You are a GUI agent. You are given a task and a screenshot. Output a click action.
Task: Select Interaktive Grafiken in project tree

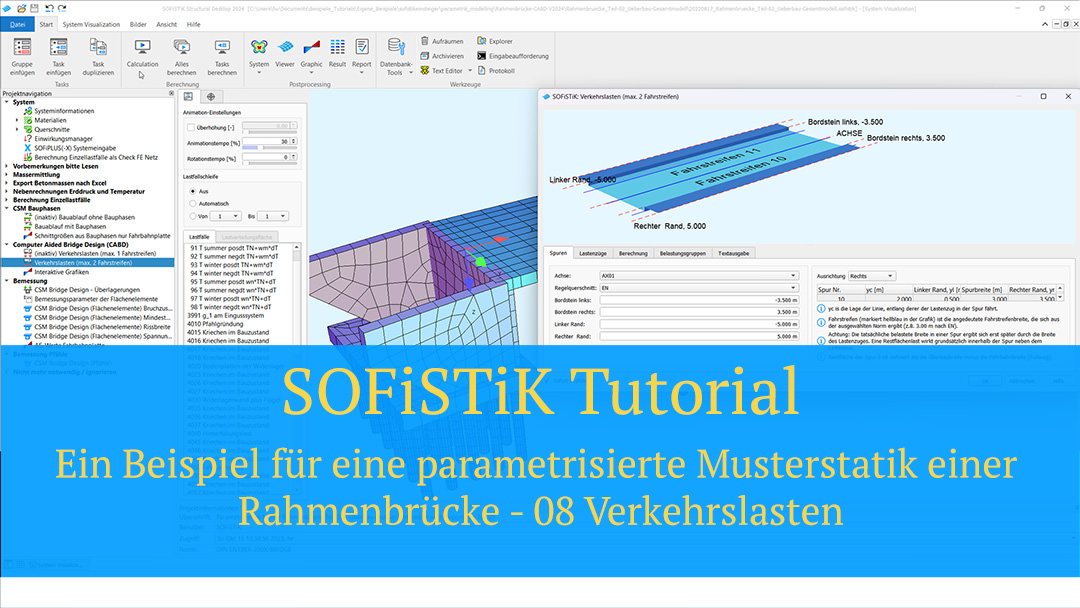[x=63, y=271]
